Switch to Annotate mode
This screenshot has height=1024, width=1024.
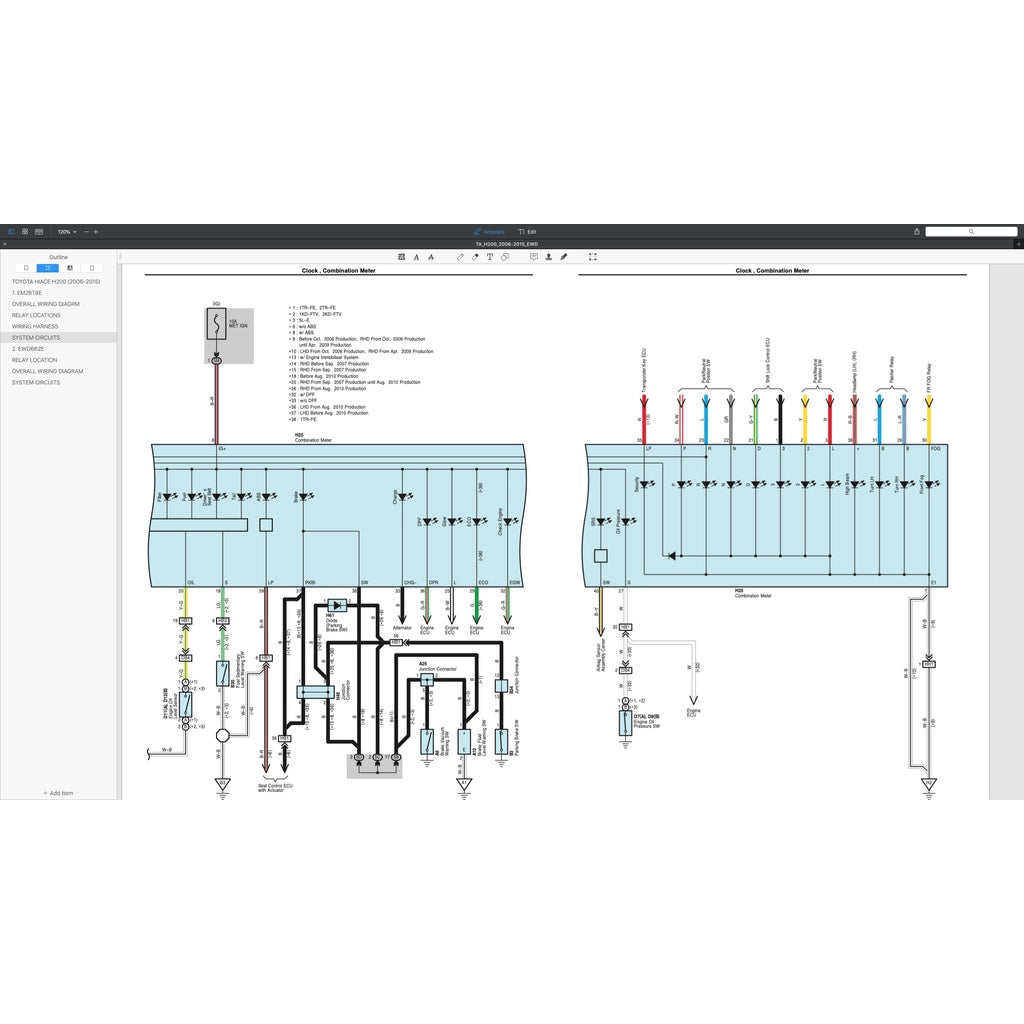pyautogui.click(x=489, y=231)
